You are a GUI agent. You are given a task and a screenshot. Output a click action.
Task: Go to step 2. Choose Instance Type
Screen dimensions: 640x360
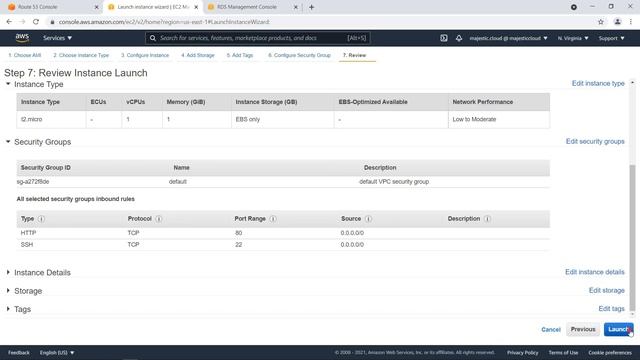point(81,55)
